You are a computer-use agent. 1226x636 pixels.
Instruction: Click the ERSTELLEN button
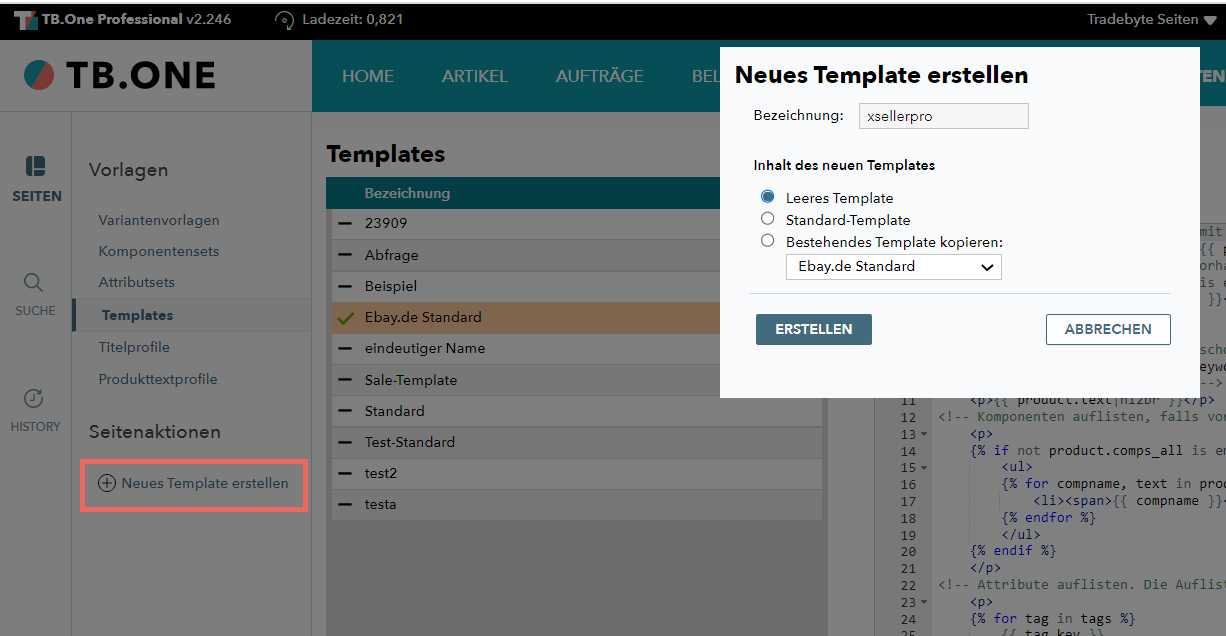[x=814, y=329]
